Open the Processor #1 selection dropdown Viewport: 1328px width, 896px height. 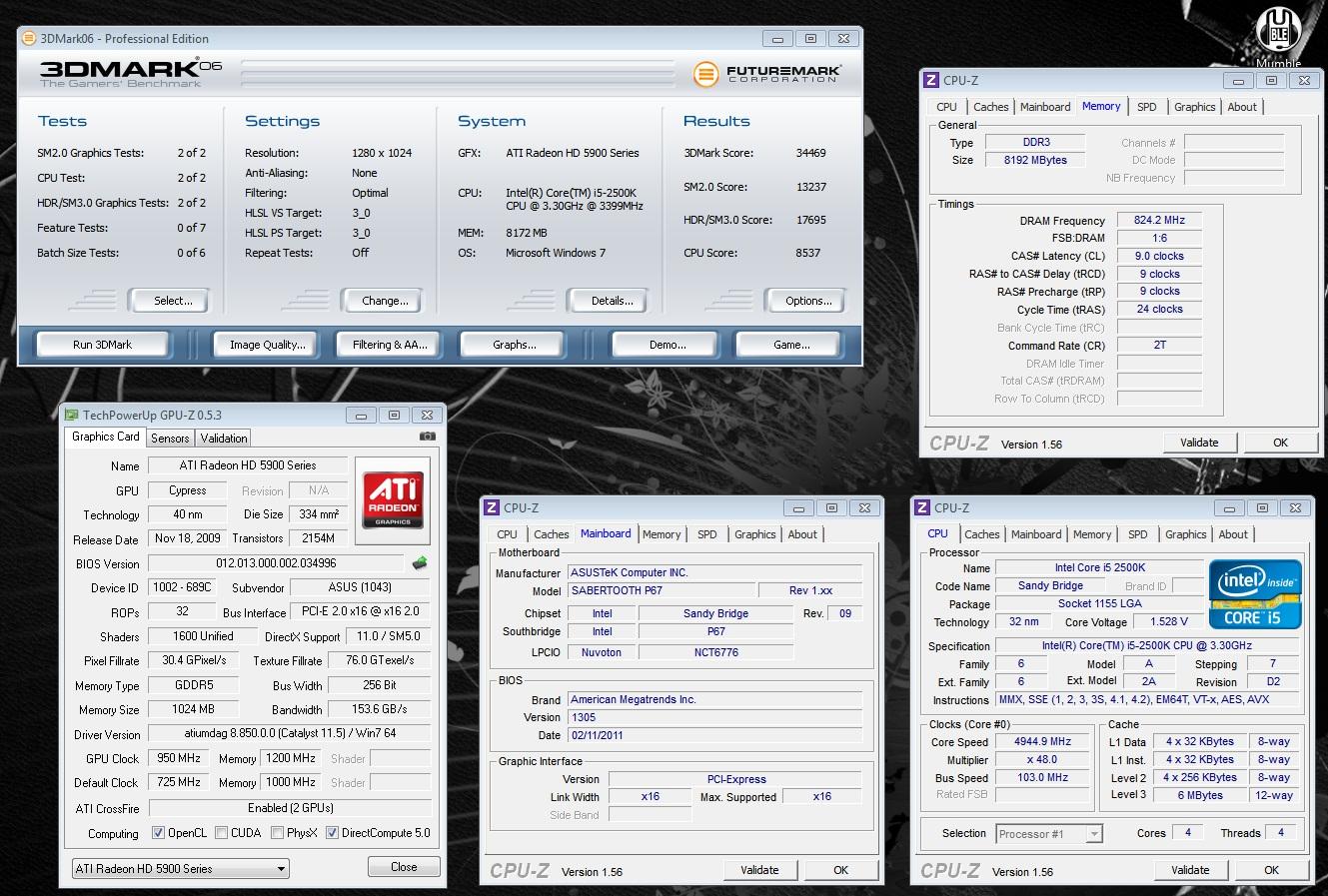(1049, 833)
